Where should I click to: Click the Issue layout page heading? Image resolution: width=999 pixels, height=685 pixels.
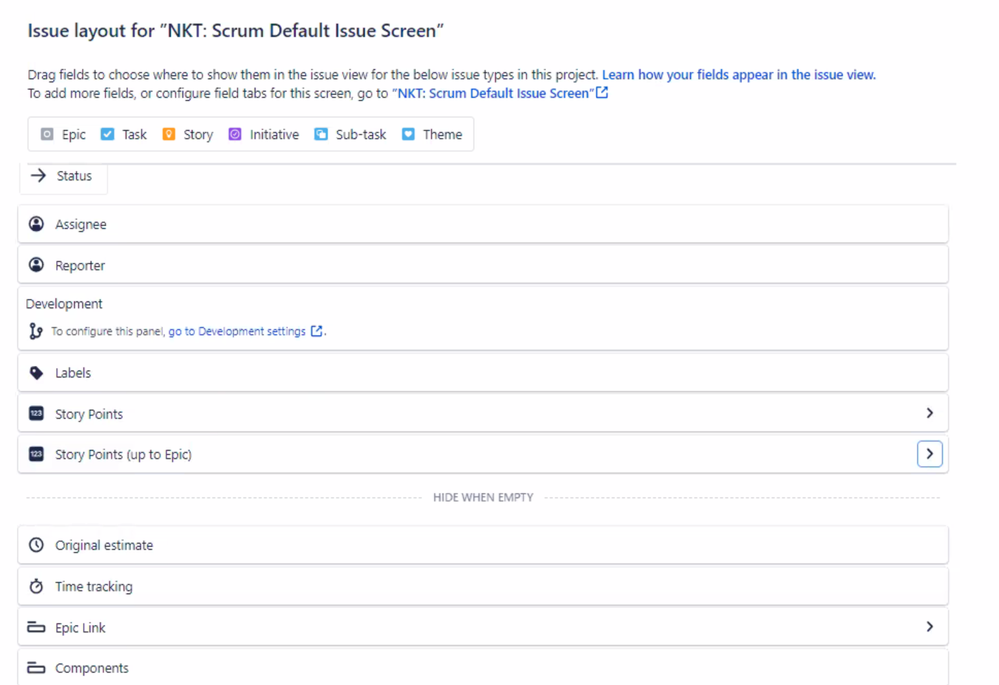(x=235, y=31)
